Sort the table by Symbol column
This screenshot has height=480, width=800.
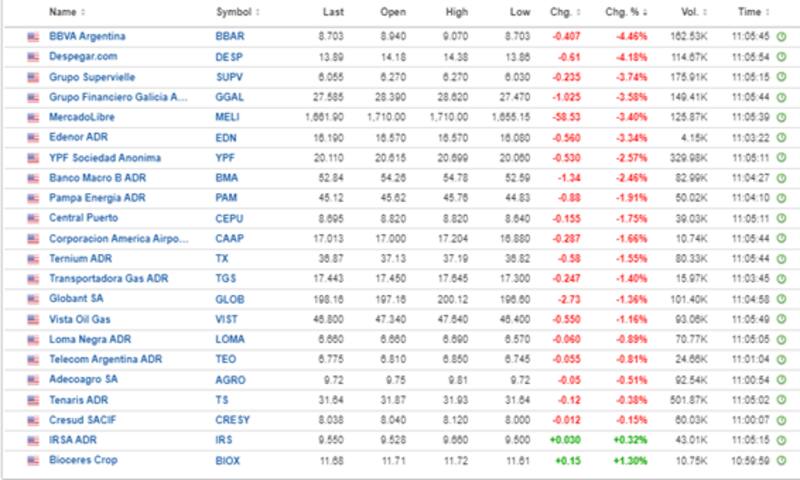click(x=236, y=12)
